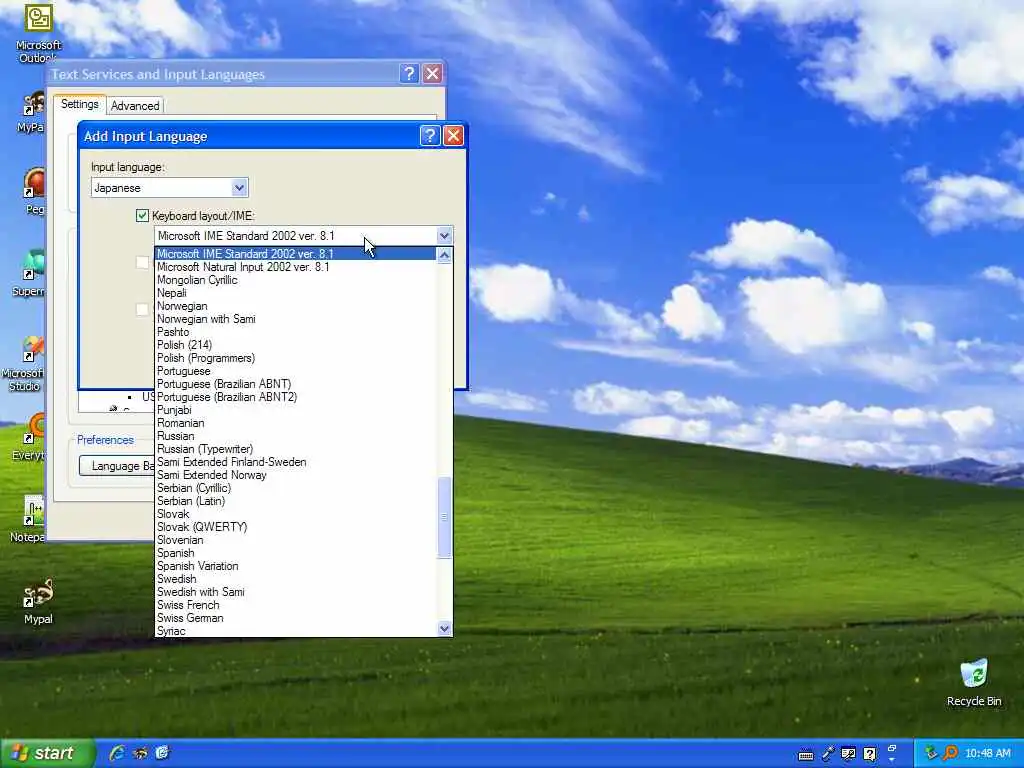Choose Mongolian Cyrillic layout
The image size is (1024, 768).
(x=296, y=280)
